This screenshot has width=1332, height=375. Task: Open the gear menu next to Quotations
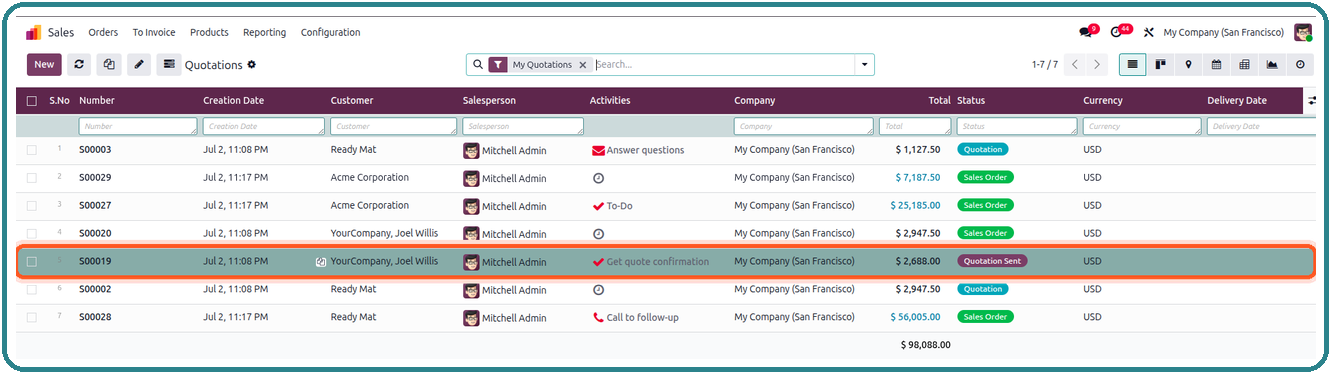point(252,64)
